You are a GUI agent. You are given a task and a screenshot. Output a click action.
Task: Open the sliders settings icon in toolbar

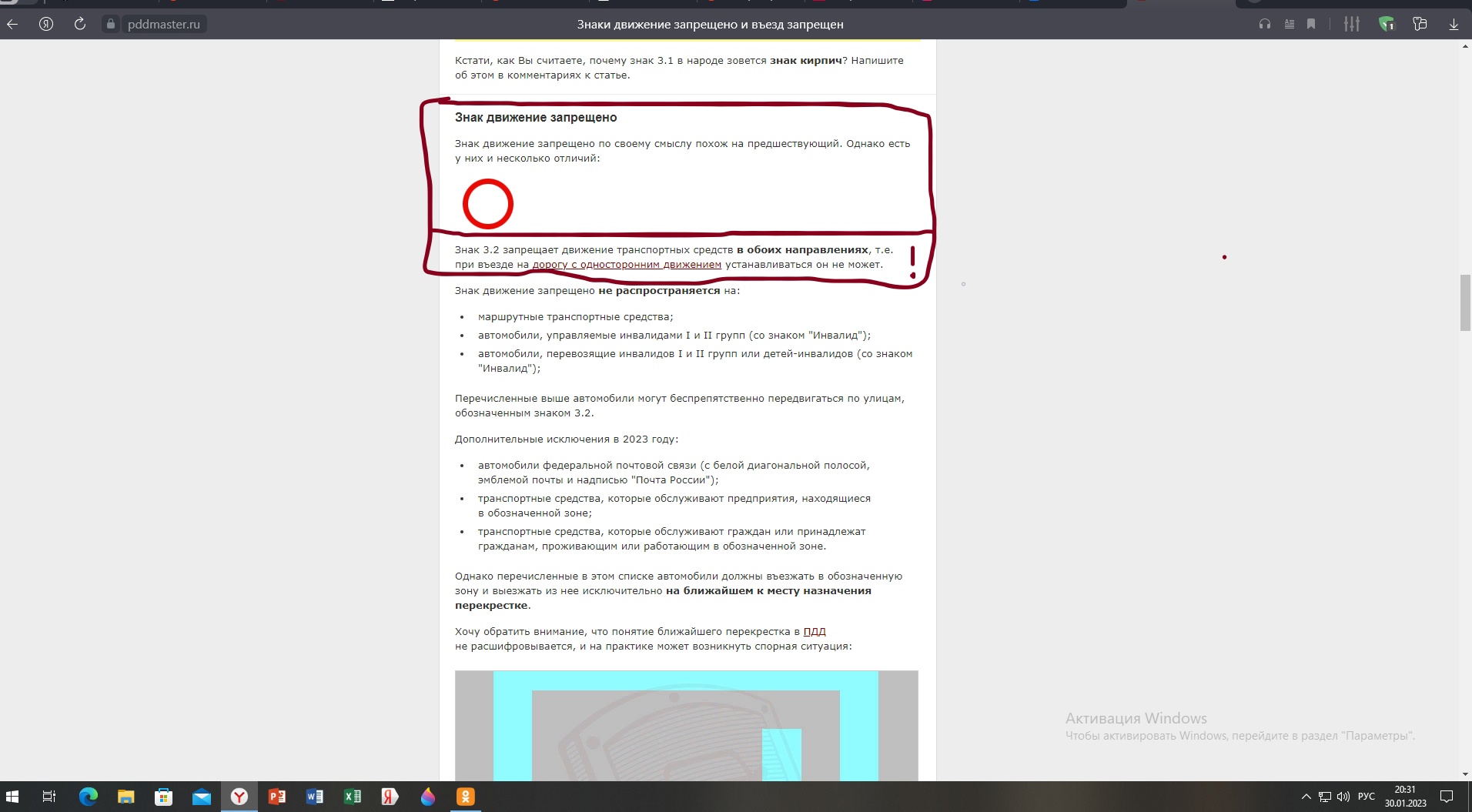pos(1351,25)
